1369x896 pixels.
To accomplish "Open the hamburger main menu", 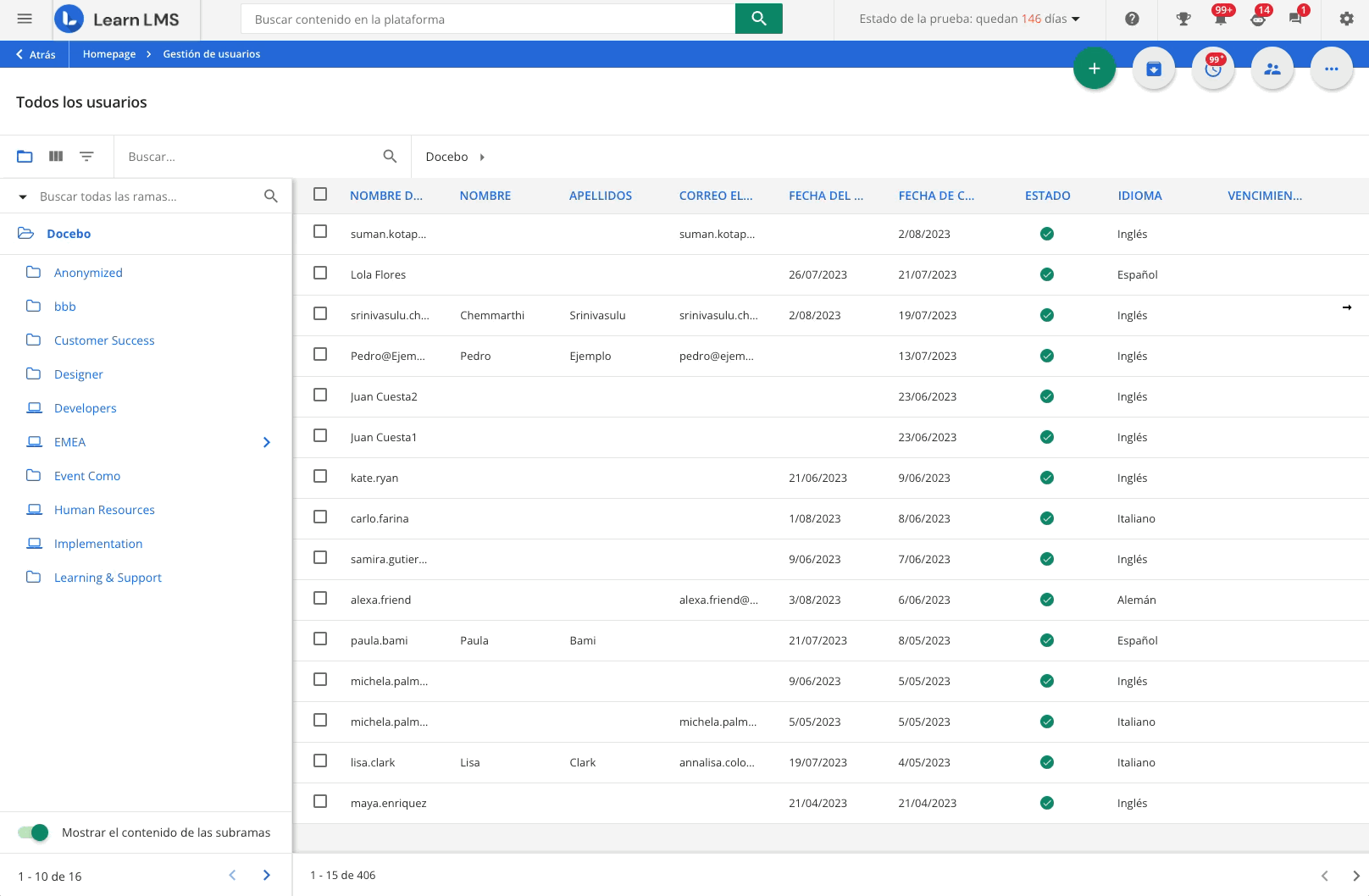I will pos(25,19).
